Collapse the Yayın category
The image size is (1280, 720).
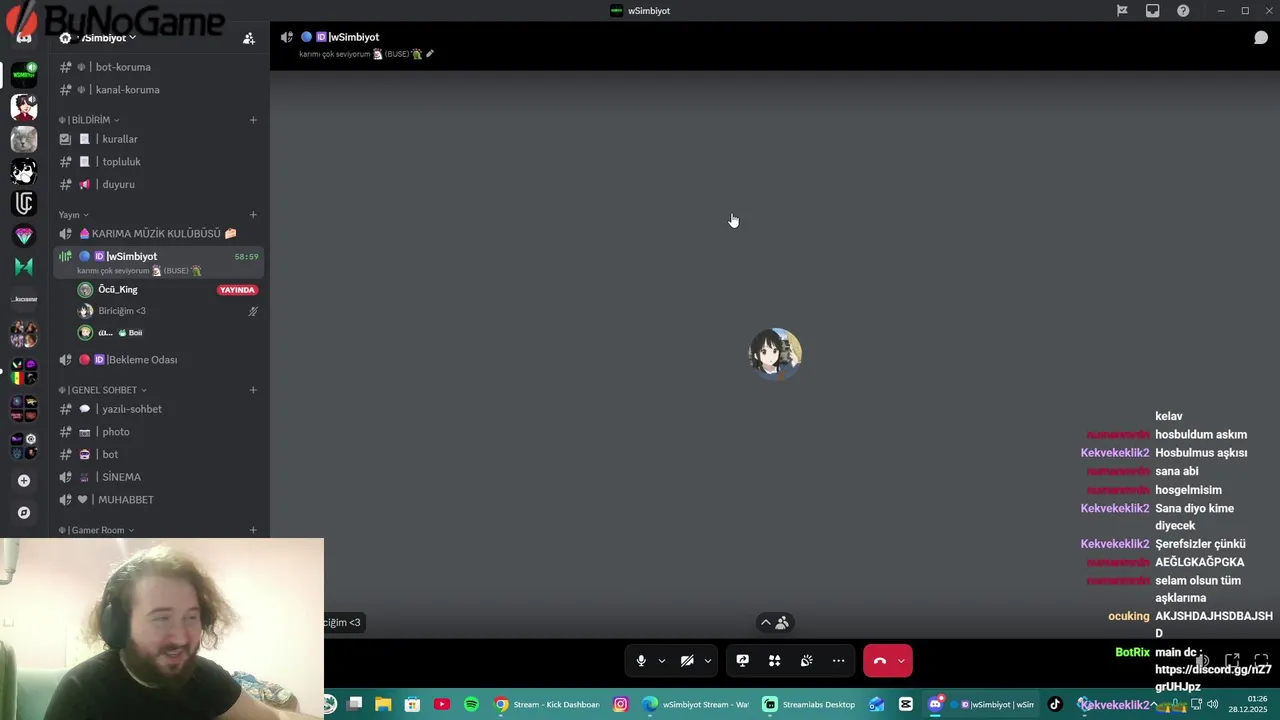73,215
